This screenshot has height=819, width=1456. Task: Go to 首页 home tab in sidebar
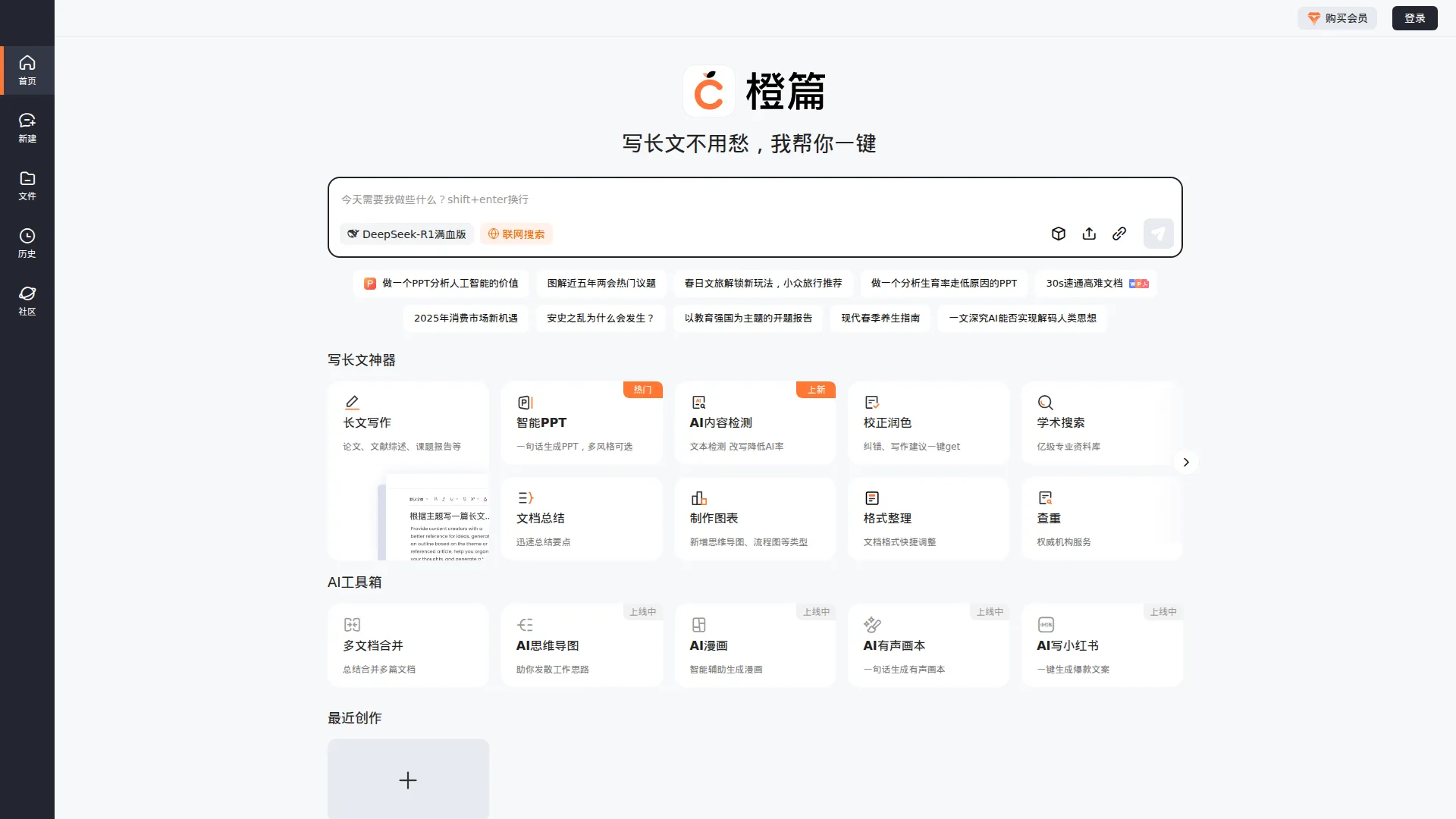click(x=27, y=70)
